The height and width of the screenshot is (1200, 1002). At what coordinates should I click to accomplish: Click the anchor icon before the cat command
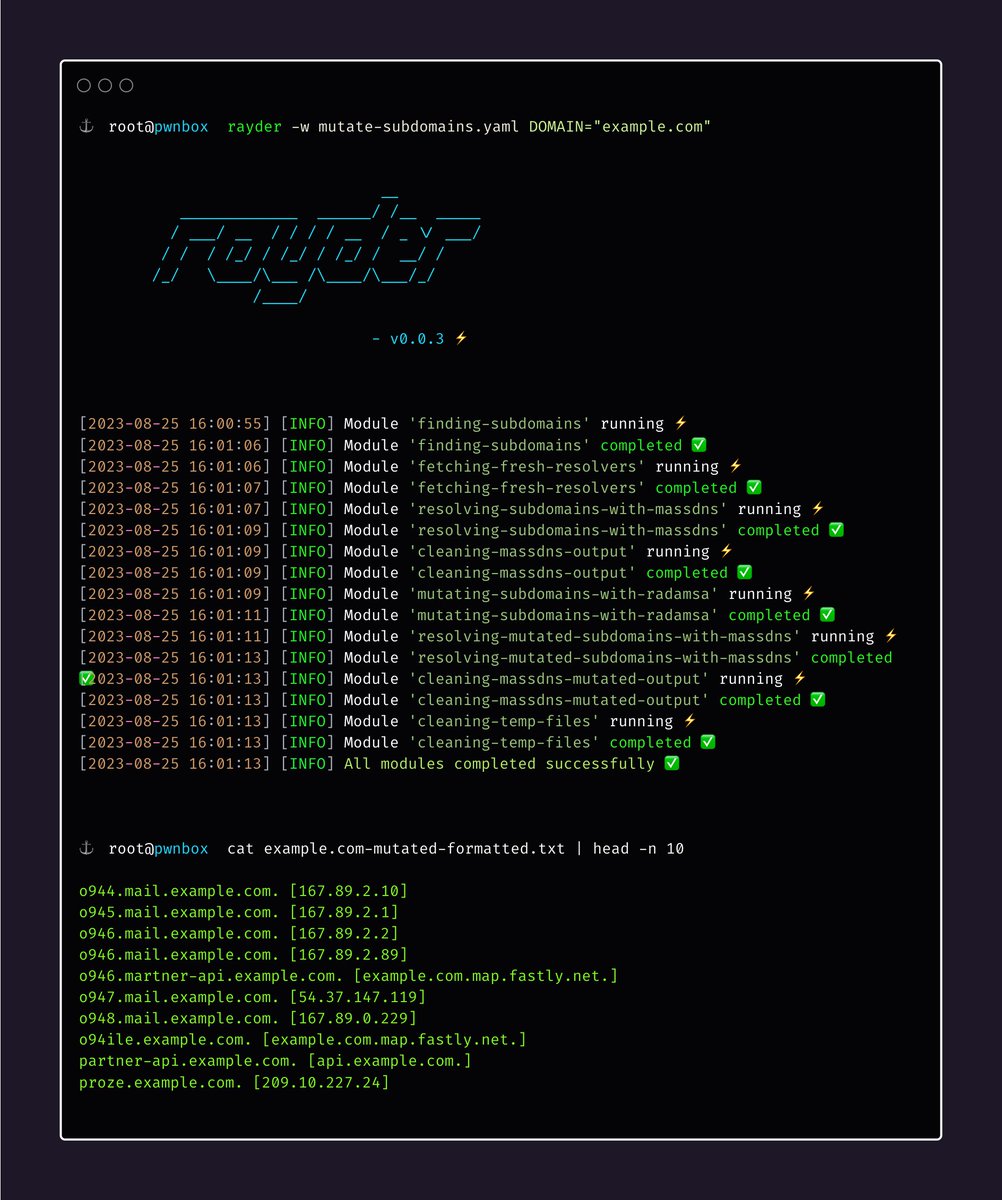(x=86, y=848)
